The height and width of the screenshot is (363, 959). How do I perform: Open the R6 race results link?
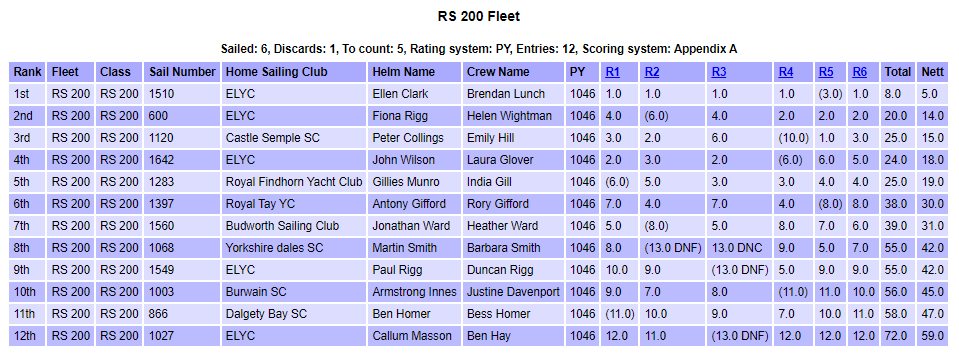pos(859,72)
